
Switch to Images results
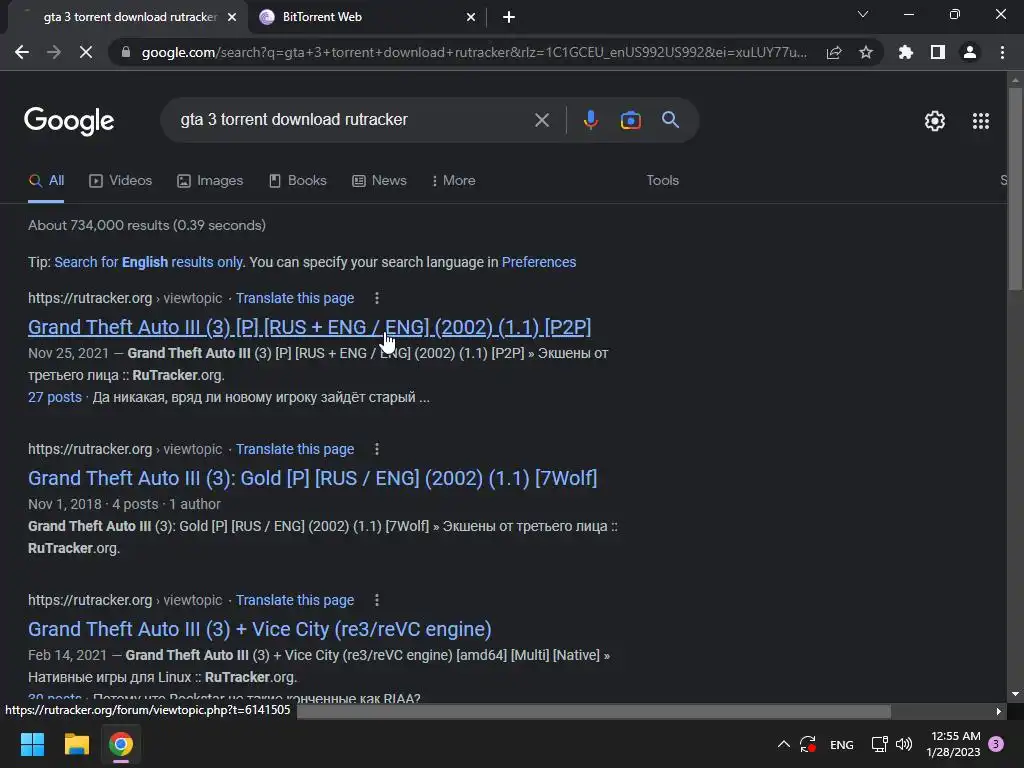tap(210, 181)
